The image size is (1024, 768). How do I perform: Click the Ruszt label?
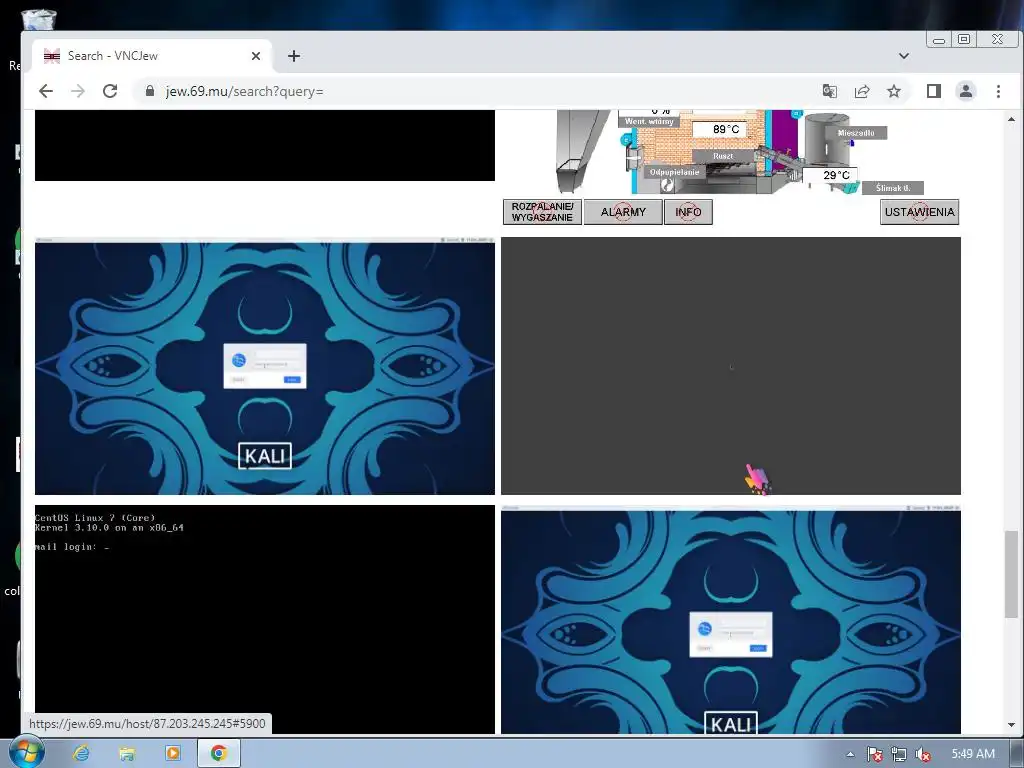(723, 156)
